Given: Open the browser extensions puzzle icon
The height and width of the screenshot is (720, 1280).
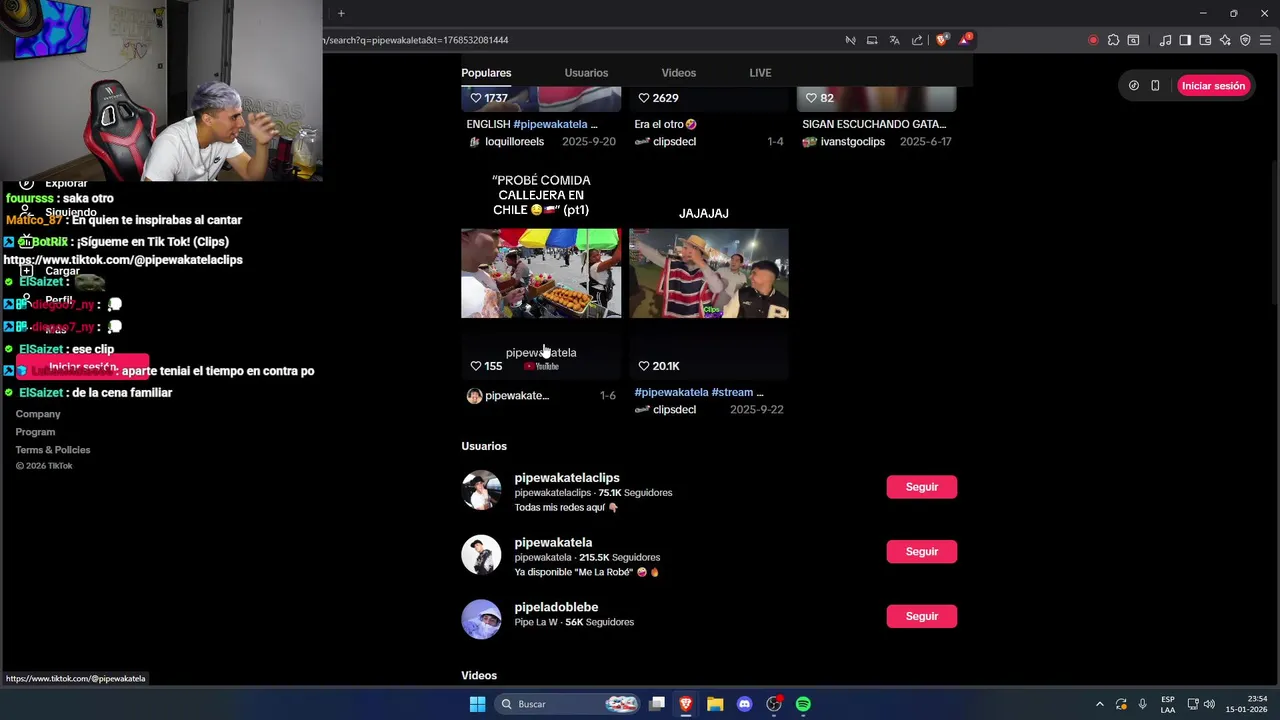Looking at the screenshot, I should point(1113,40).
